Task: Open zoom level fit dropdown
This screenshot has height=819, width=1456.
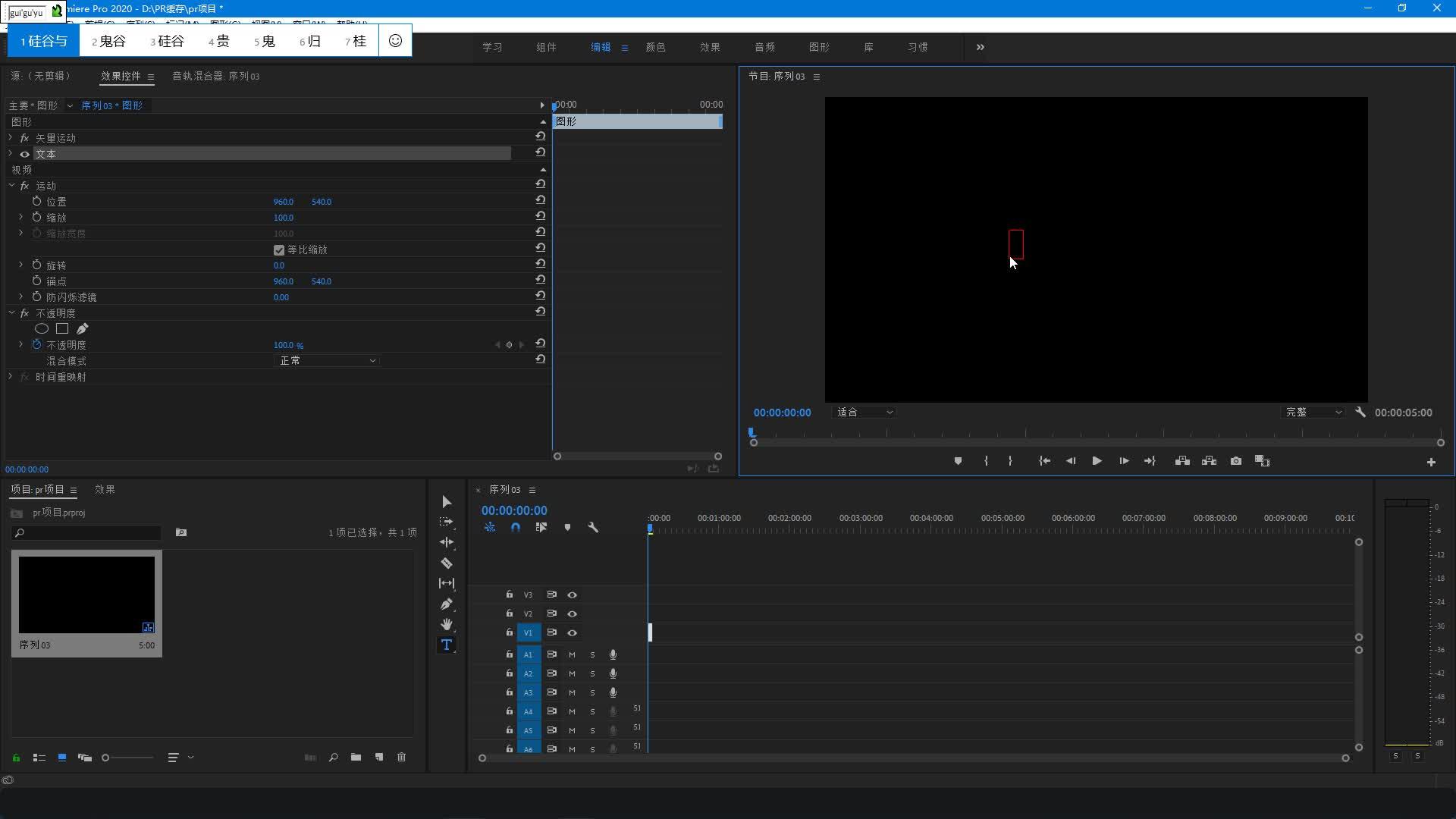Action: click(x=864, y=413)
